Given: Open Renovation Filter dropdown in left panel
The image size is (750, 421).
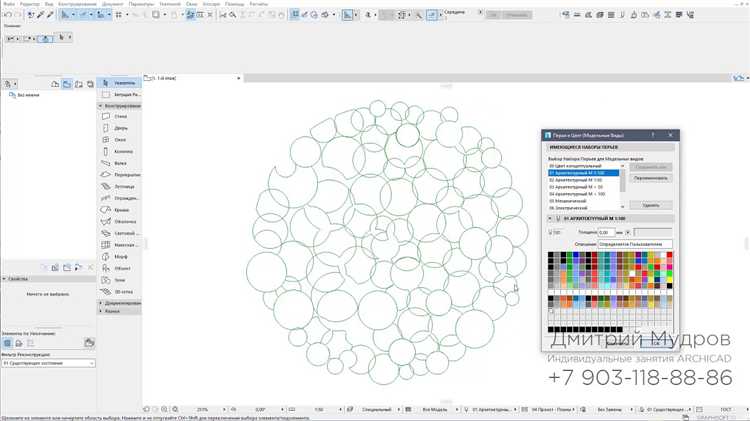Looking at the screenshot, I should point(48,363).
